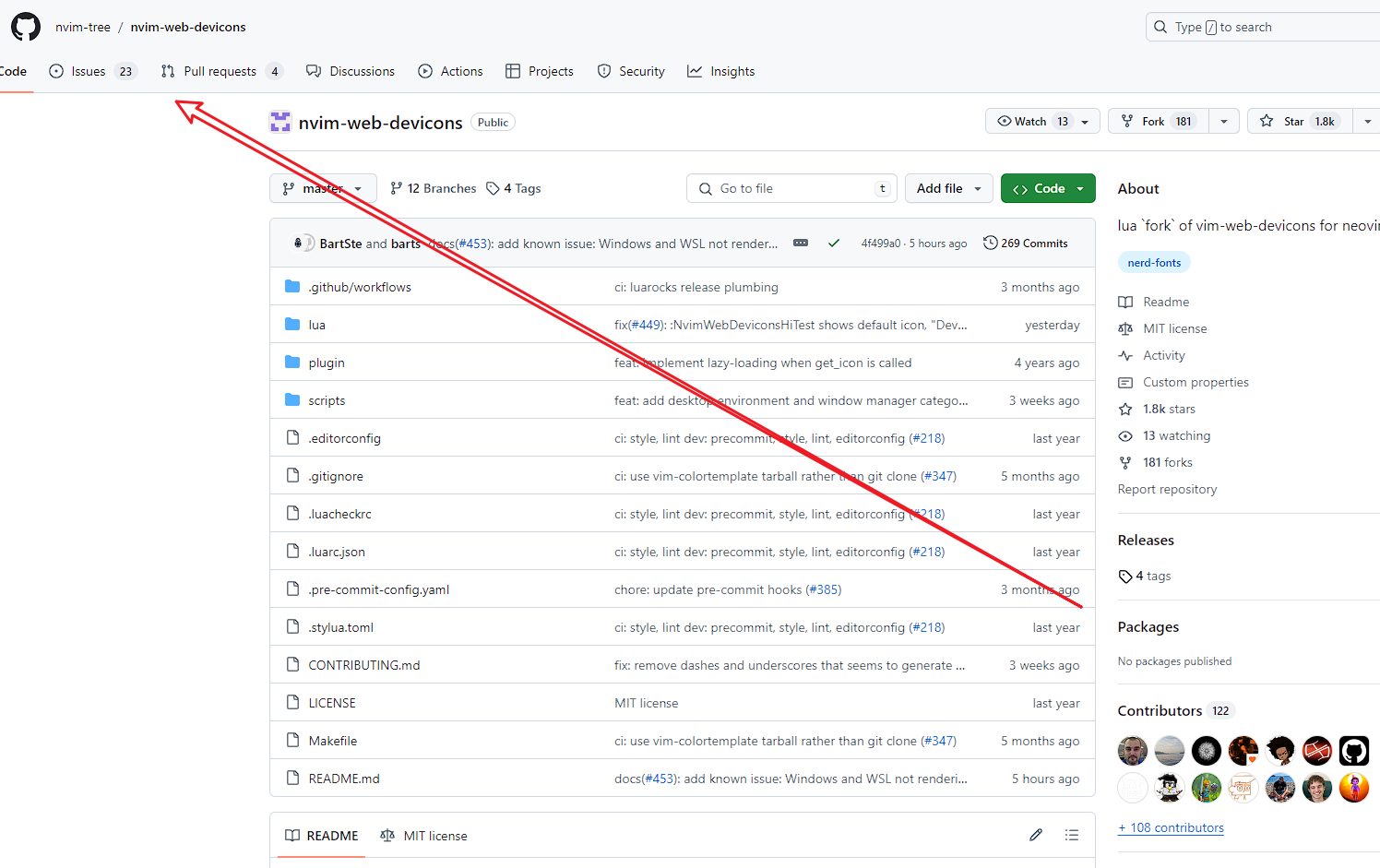Switch to the Discussions tab

tap(351, 71)
